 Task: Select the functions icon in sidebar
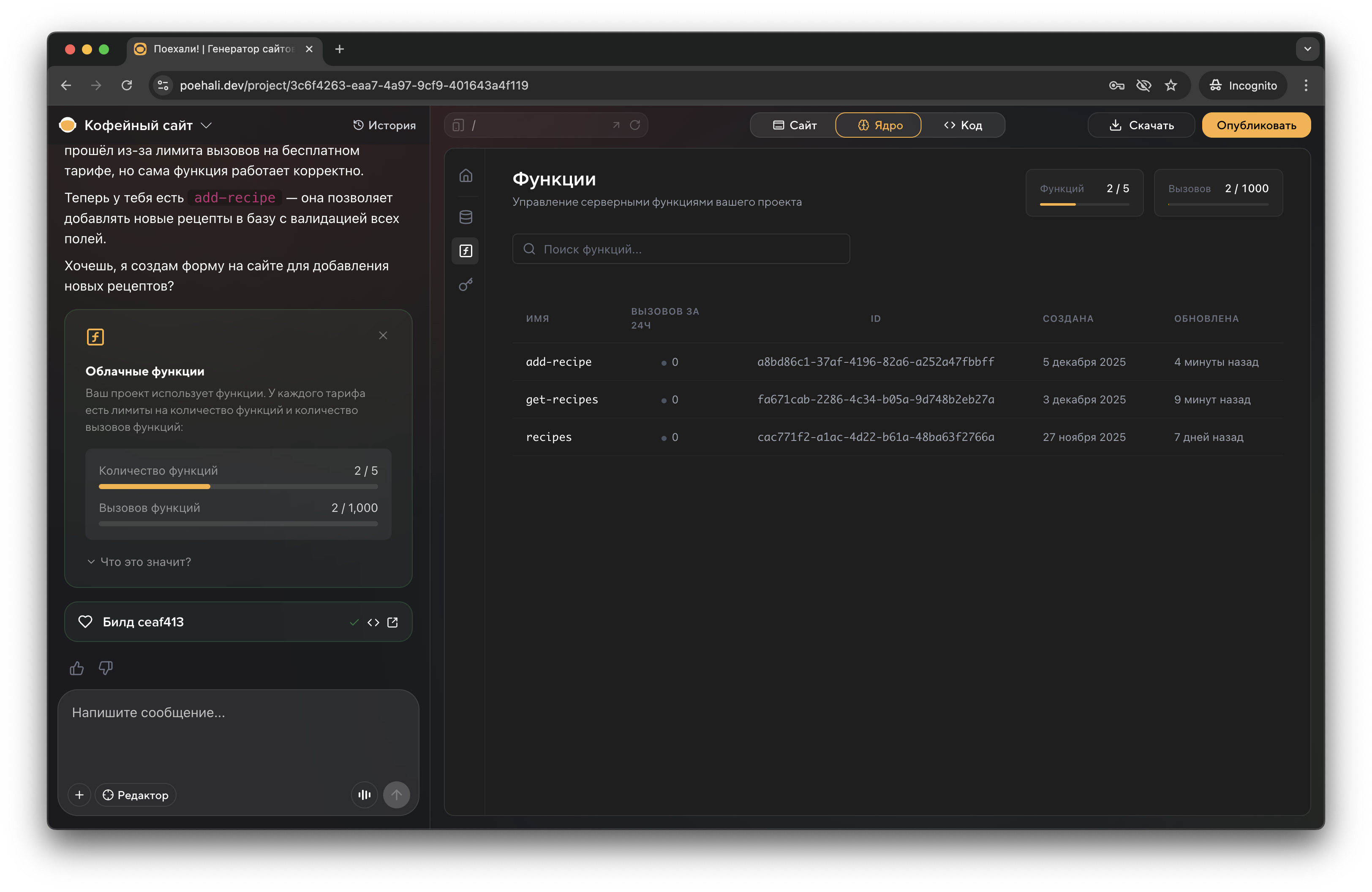(465, 250)
